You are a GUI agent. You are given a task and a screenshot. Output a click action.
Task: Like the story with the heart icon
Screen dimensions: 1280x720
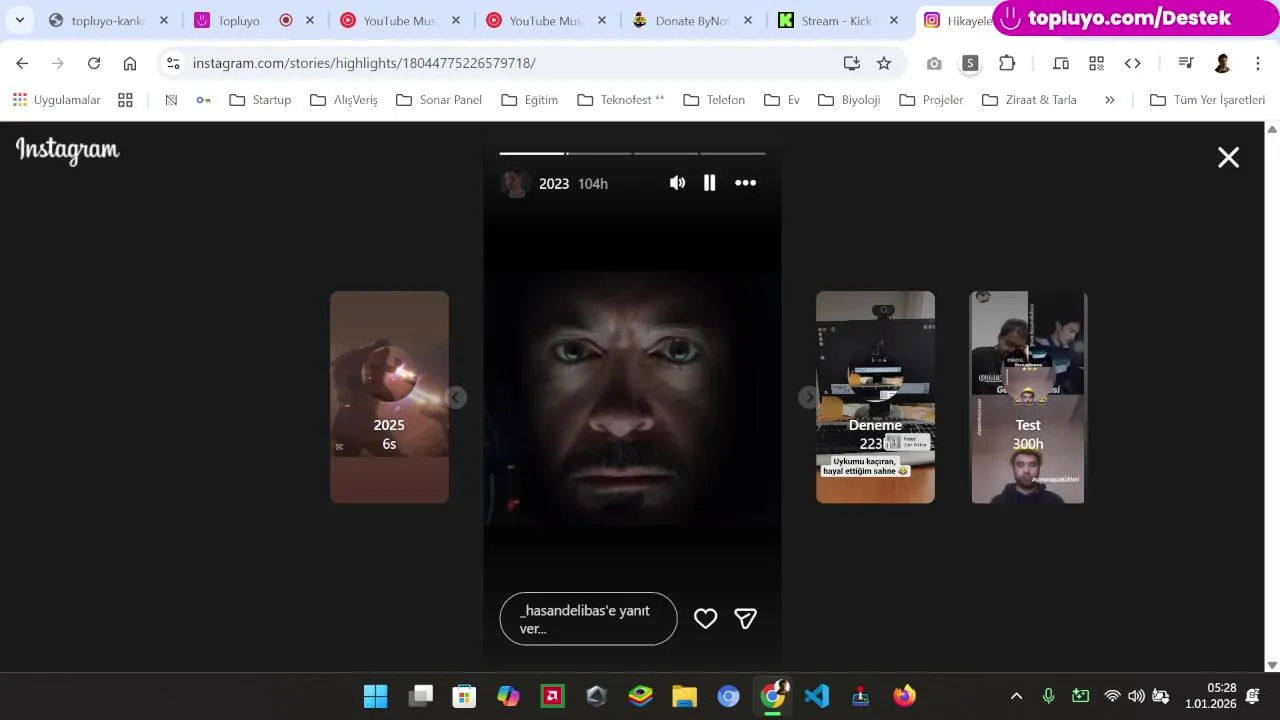click(x=706, y=619)
